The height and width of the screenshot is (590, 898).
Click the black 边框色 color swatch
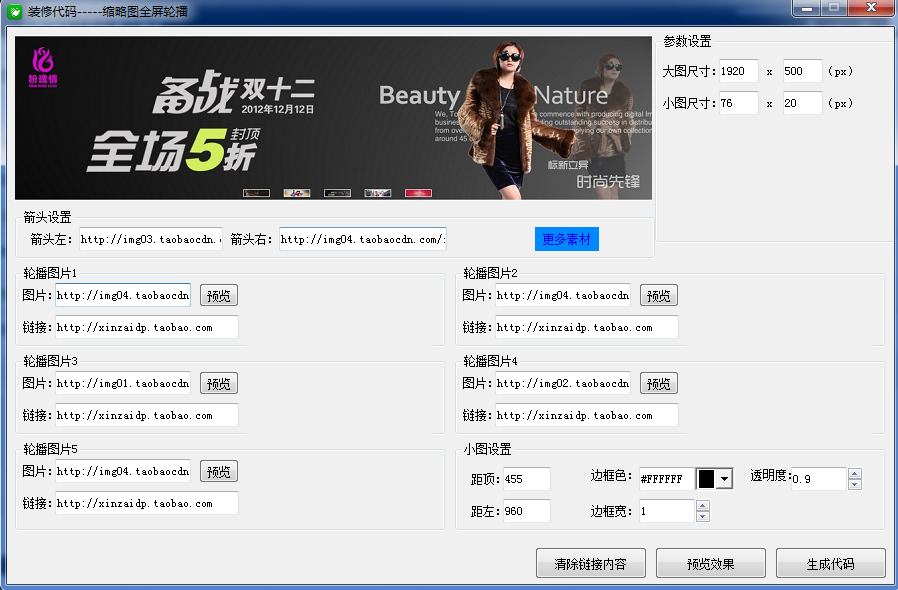click(707, 478)
